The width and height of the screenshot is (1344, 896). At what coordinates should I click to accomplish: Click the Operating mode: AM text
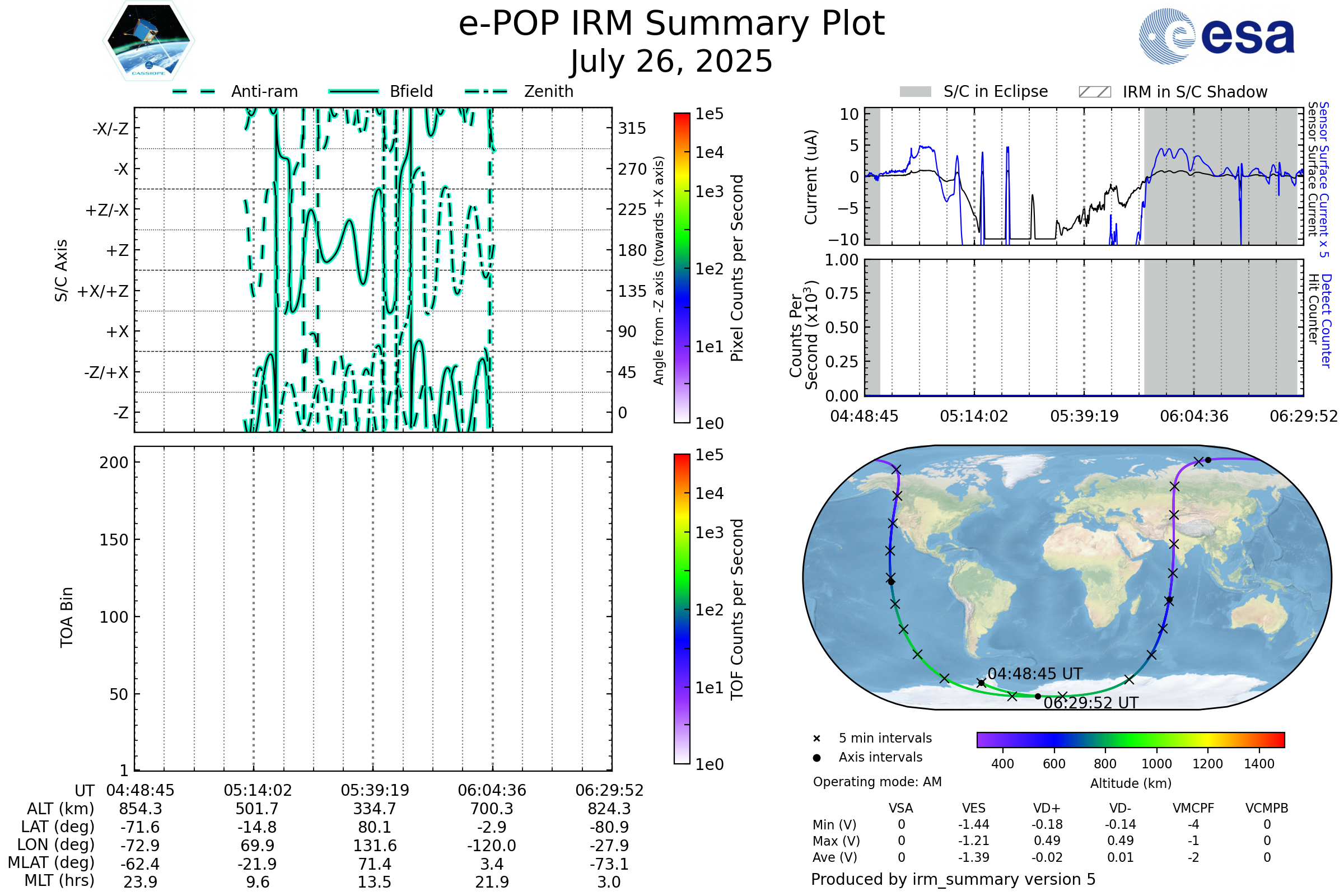[877, 782]
